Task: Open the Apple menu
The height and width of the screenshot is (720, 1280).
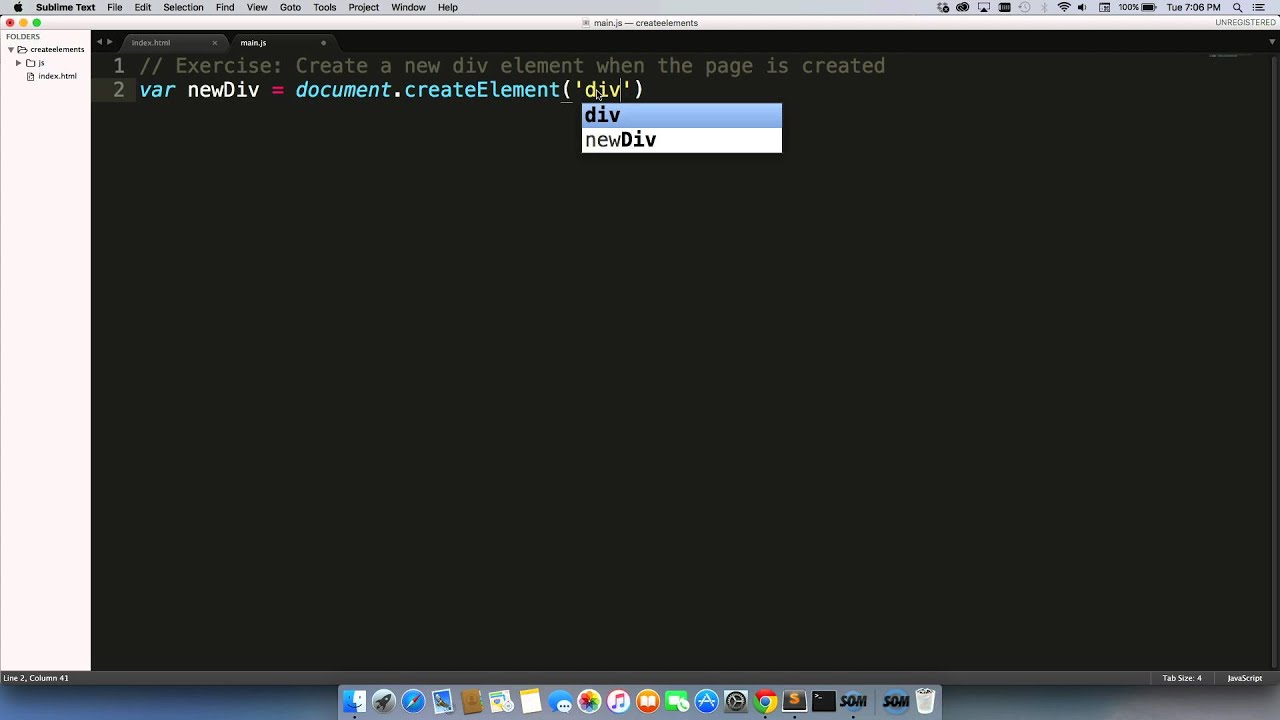Action: [17, 7]
